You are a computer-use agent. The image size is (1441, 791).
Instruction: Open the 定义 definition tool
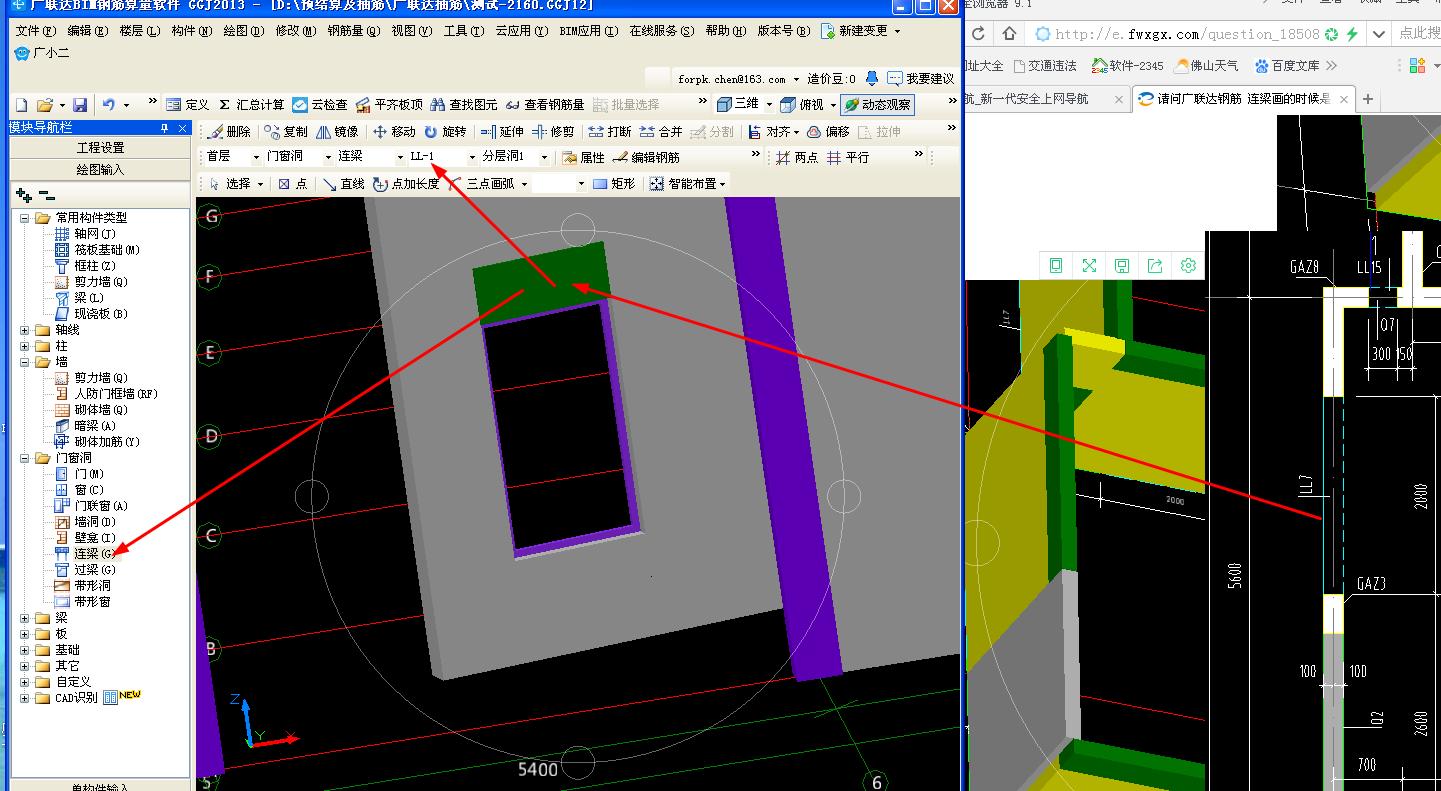pos(187,104)
